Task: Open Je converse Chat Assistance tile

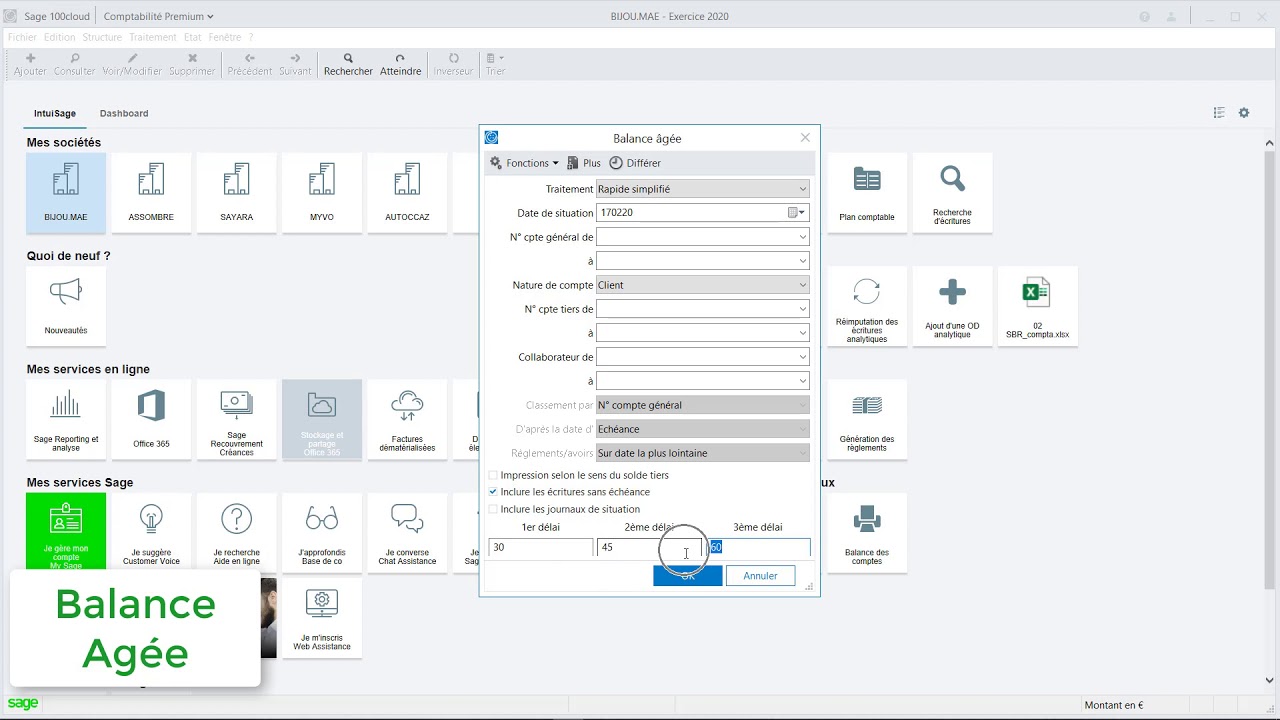Action: click(x=407, y=532)
